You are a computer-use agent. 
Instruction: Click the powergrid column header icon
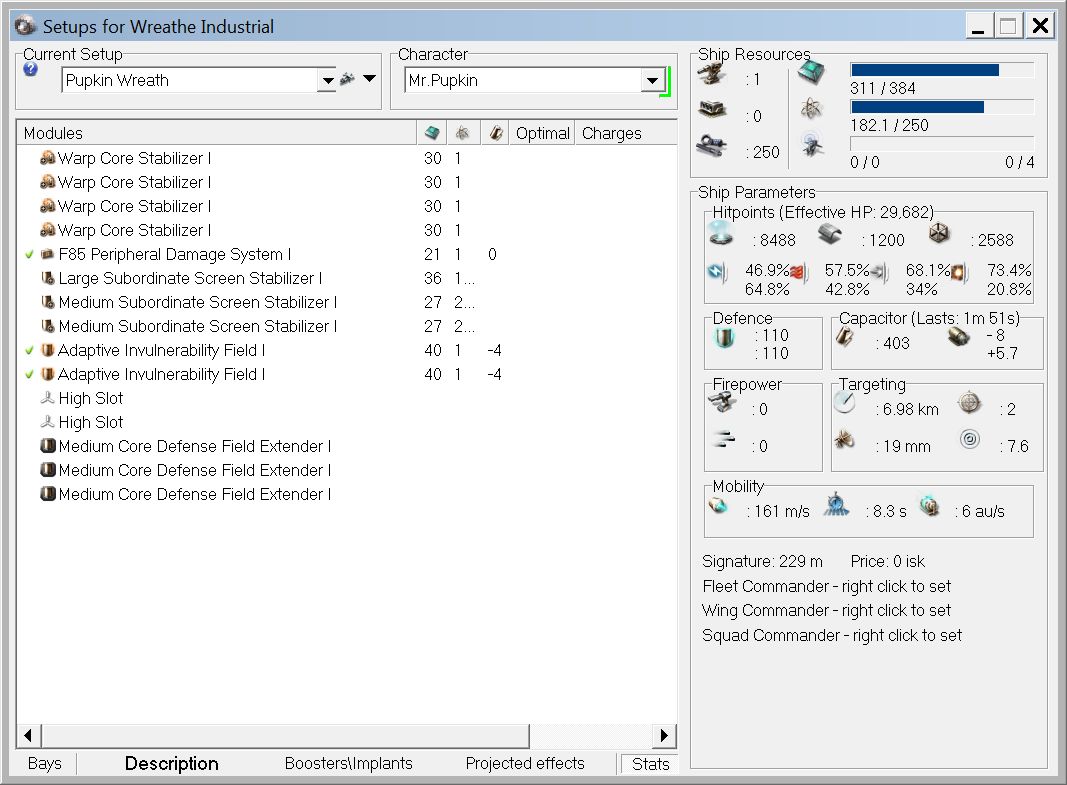[x=463, y=133]
